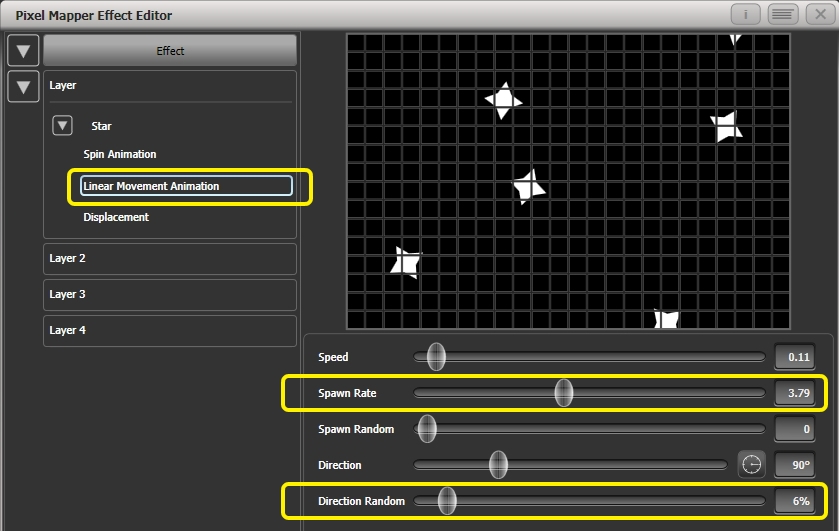The height and width of the screenshot is (531, 839).
Task: Click the Speed value field 0.11
Action: pos(795,357)
